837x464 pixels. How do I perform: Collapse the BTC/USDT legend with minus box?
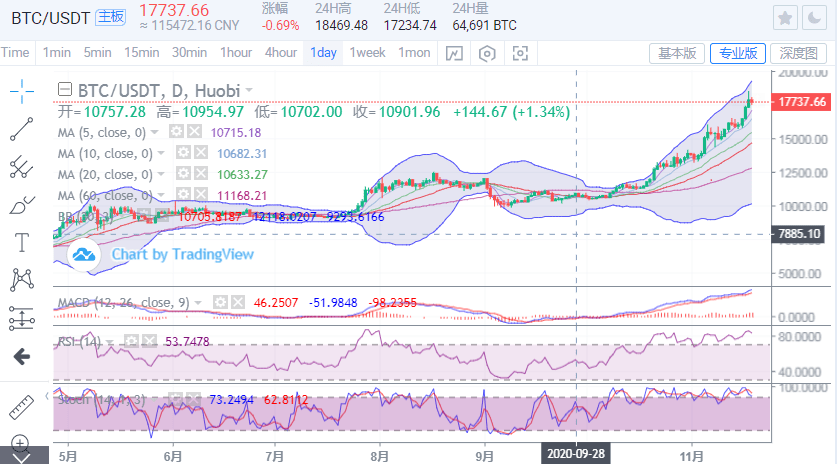point(66,90)
